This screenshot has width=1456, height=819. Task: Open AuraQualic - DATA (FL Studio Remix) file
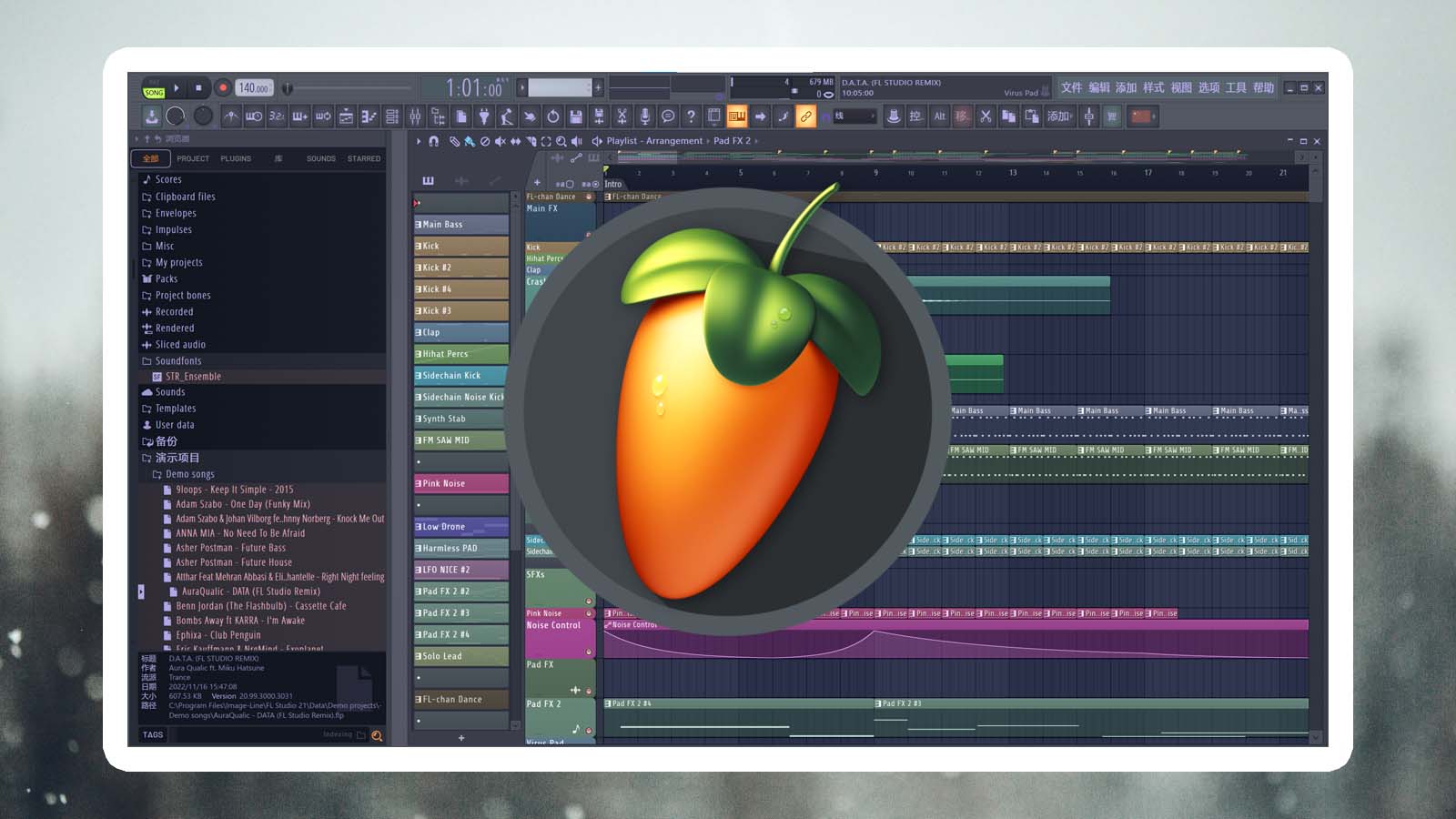250,591
